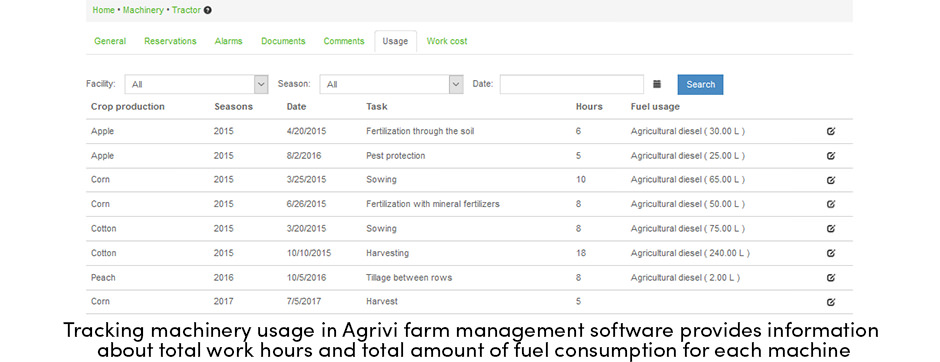Image resolution: width=940 pixels, height=362 pixels.
Task: Select the 'Harvest' task cell
Action: tap(382, 301)
